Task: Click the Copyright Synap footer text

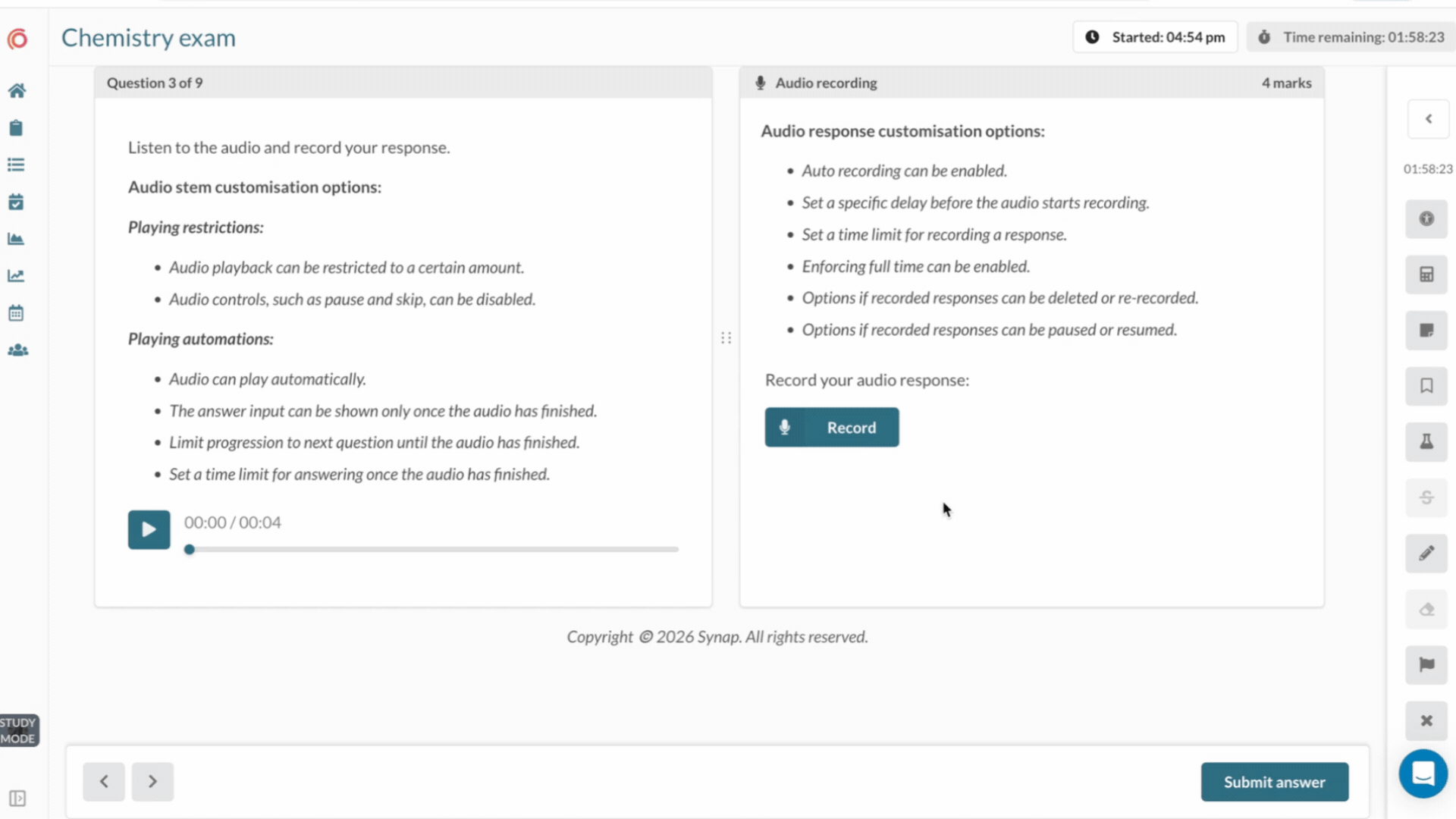Action: [x=717, y=637]
